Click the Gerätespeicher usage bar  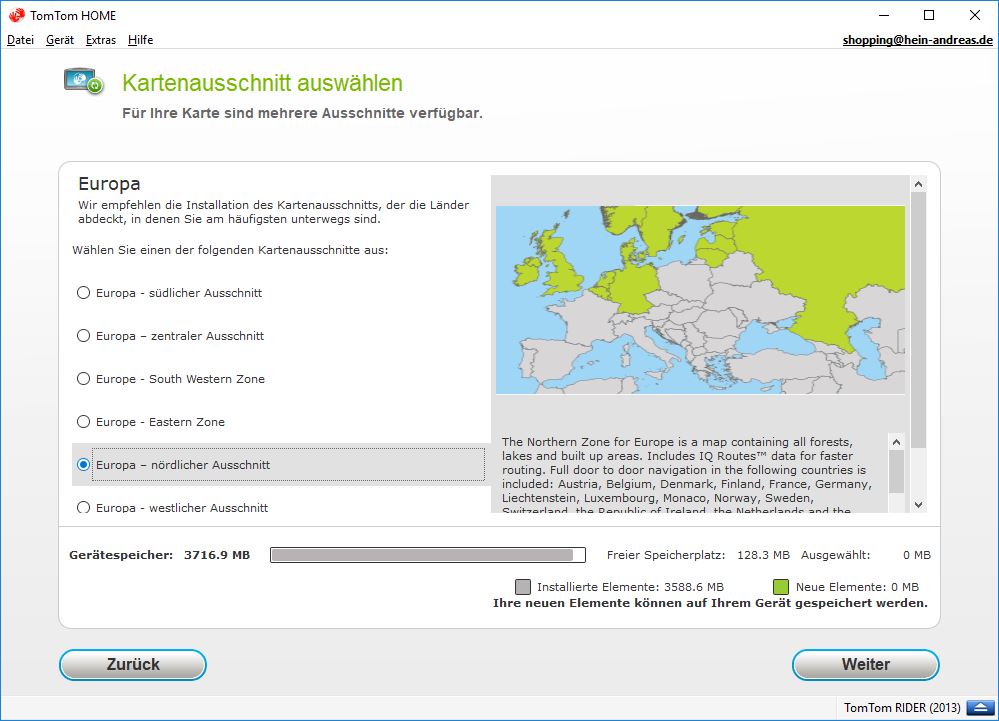pyautogui.click(x=427, y=555)
